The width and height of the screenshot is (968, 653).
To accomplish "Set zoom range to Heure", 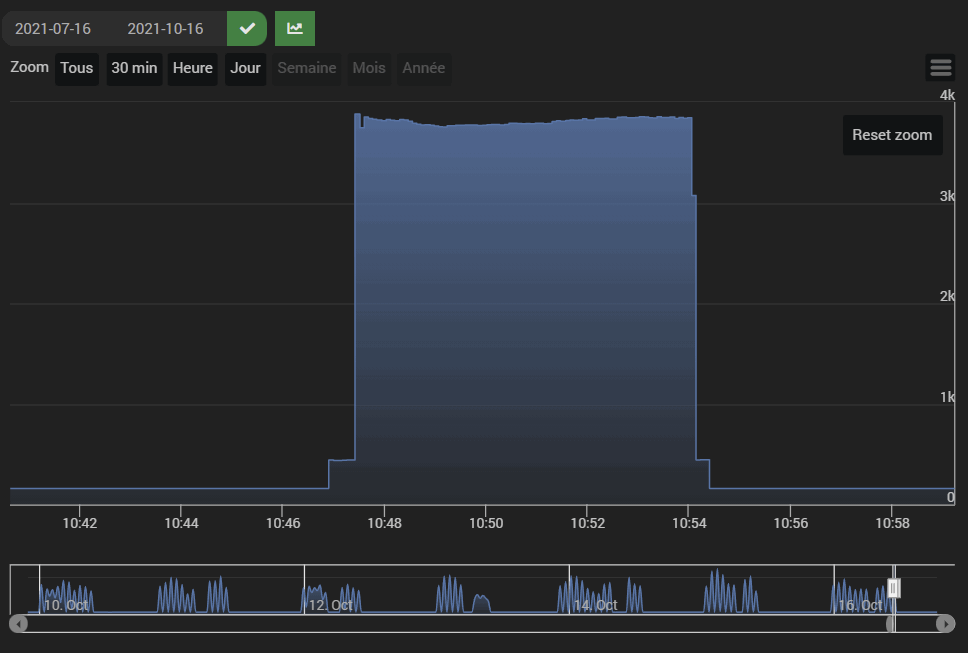I will [193, 68].
